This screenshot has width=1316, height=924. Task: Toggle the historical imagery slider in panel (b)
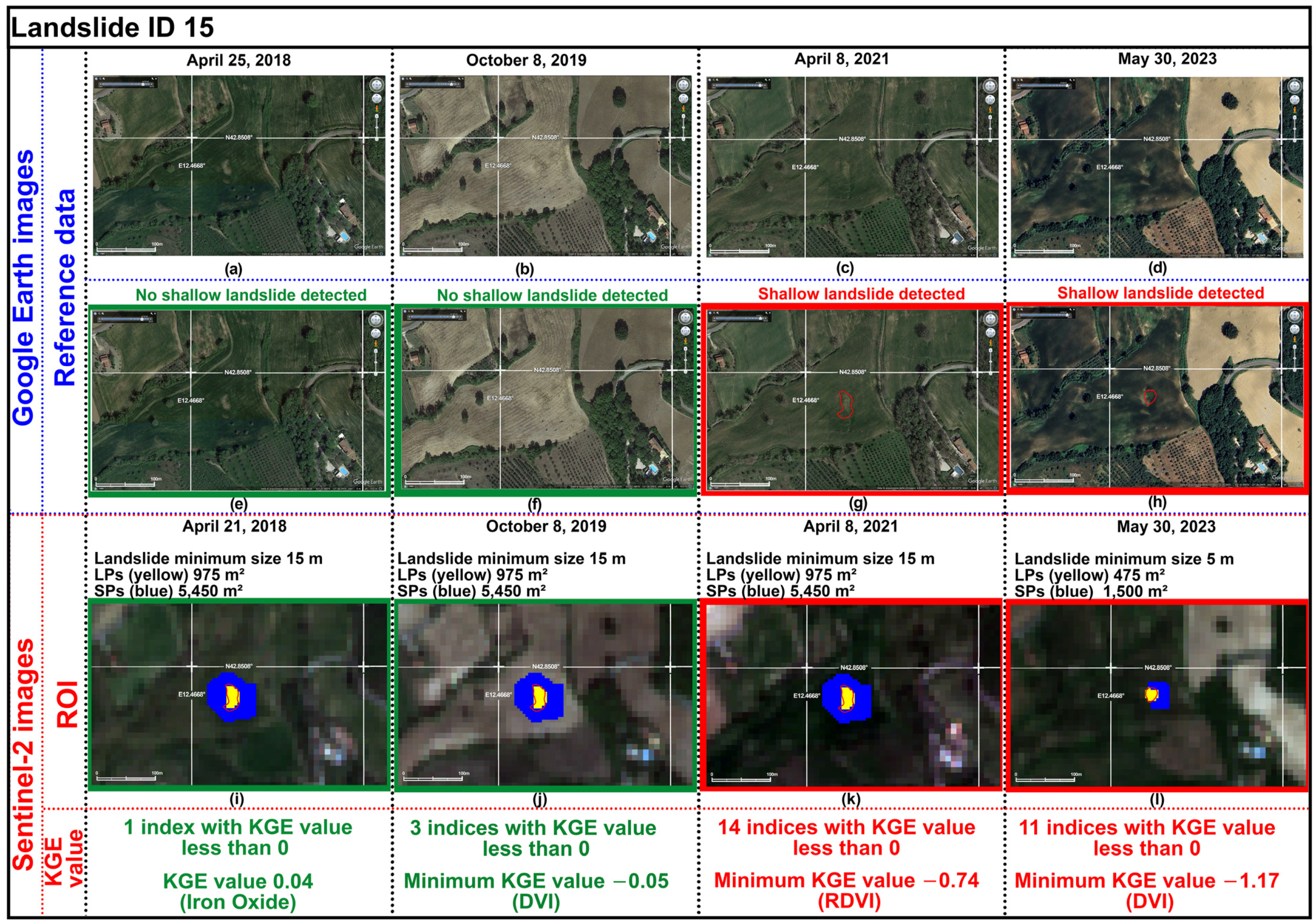point(451,84)
